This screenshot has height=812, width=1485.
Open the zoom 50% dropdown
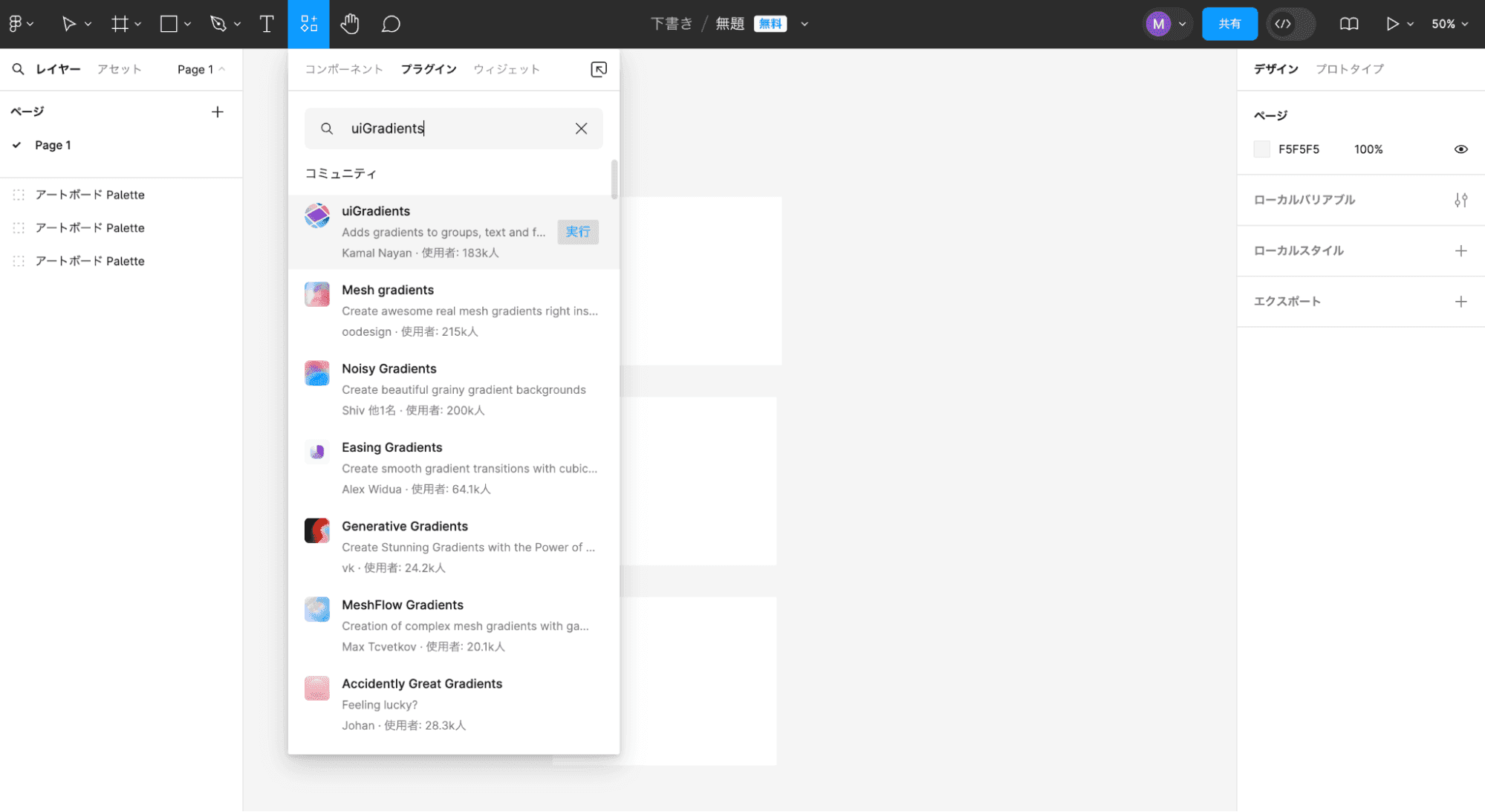click(x=1449, y=24)
